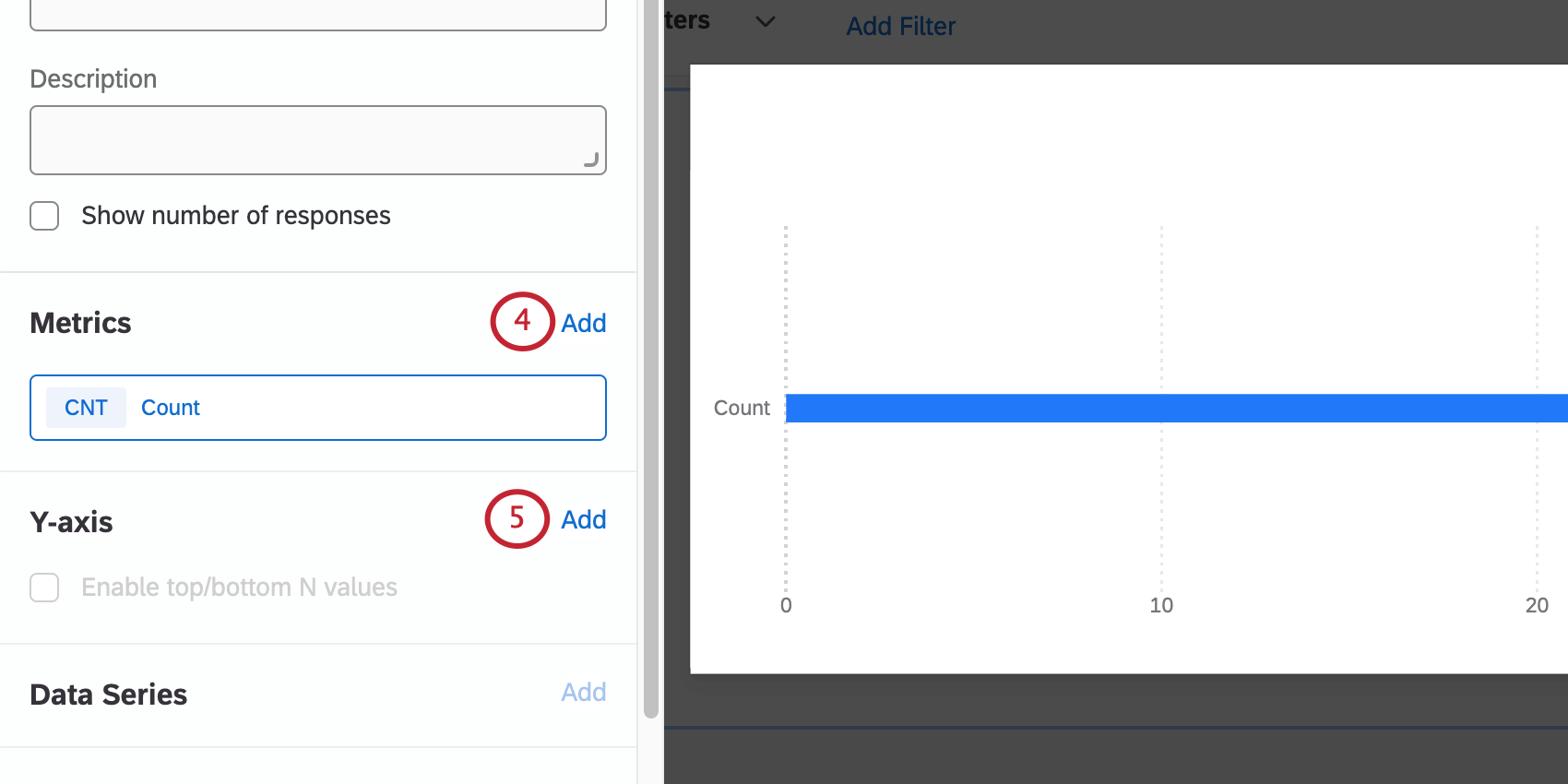Enable the Show number of responses checkbox
Viewport: 1568px width, 784px height.
click(x=44, y=215)
